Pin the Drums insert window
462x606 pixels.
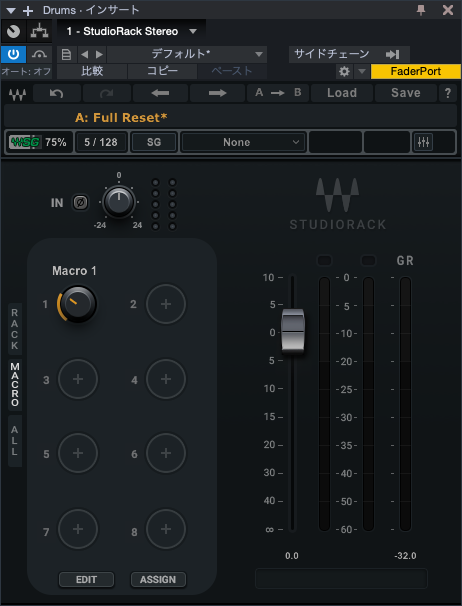(421, 10)
